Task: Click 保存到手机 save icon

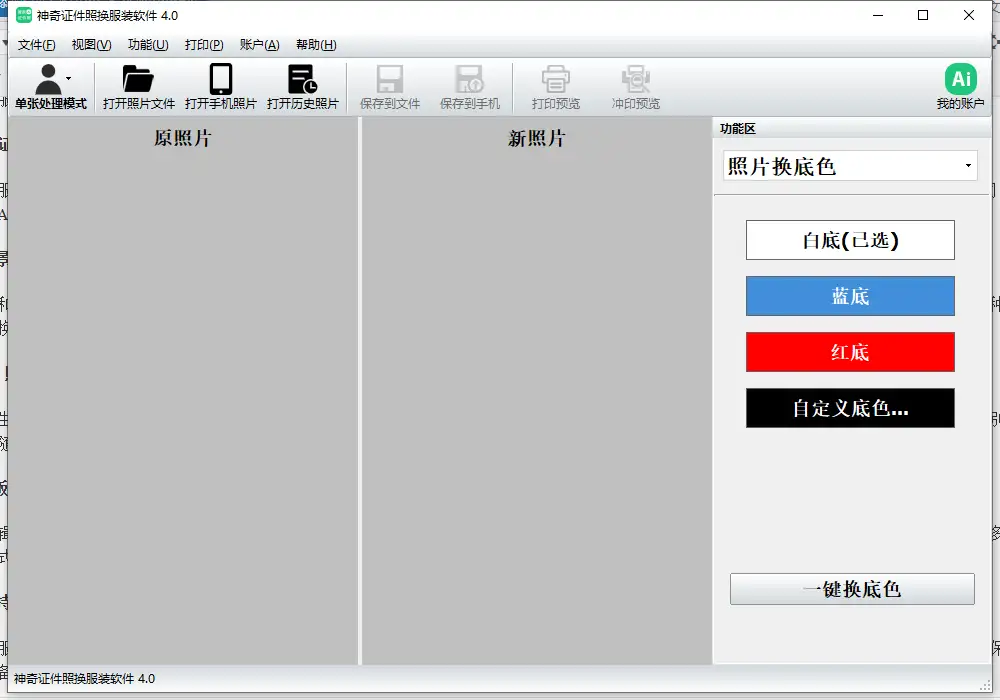Action: tap(469, 80)
